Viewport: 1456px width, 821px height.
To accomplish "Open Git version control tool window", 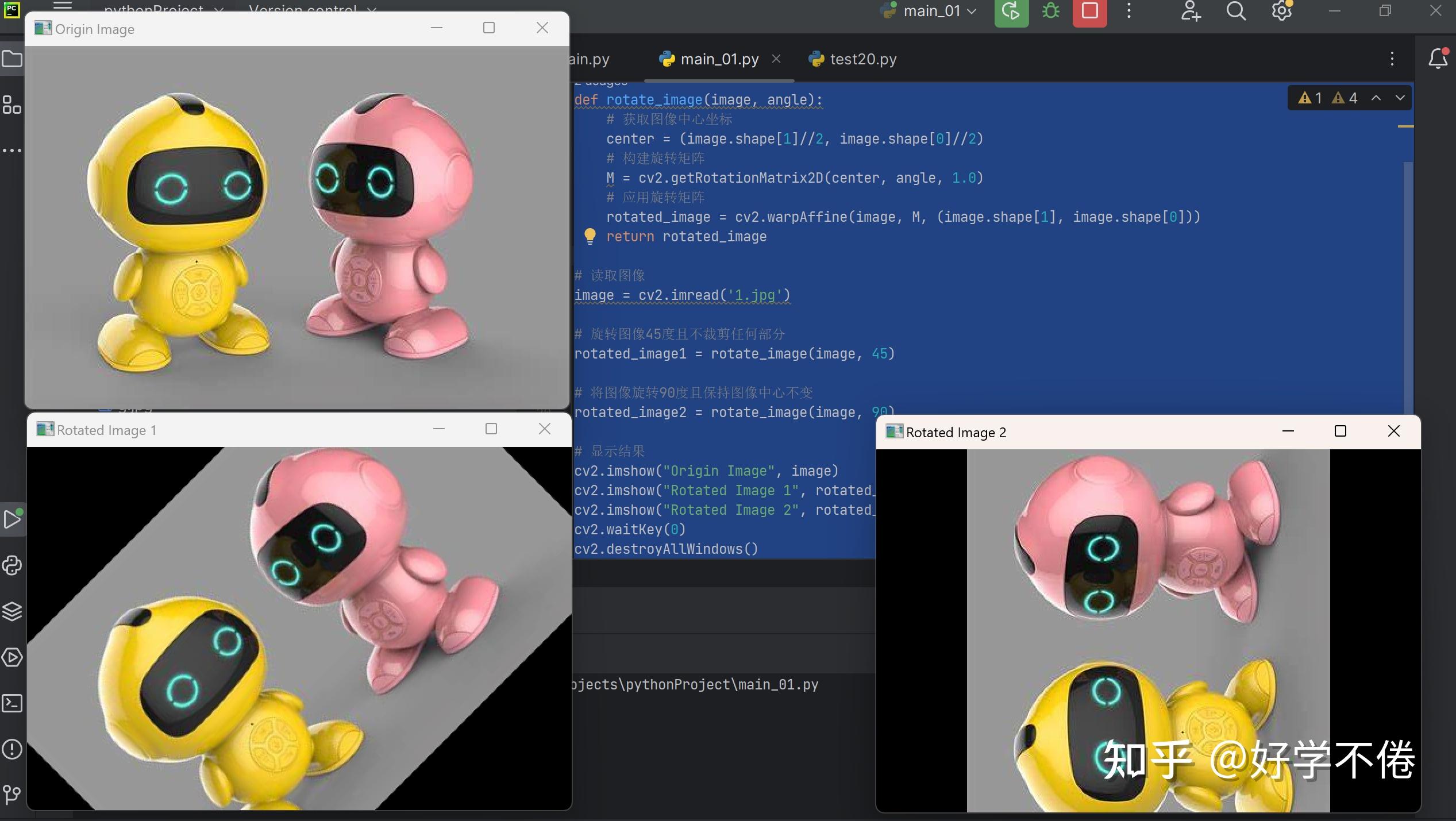I will tap(12, 795).
